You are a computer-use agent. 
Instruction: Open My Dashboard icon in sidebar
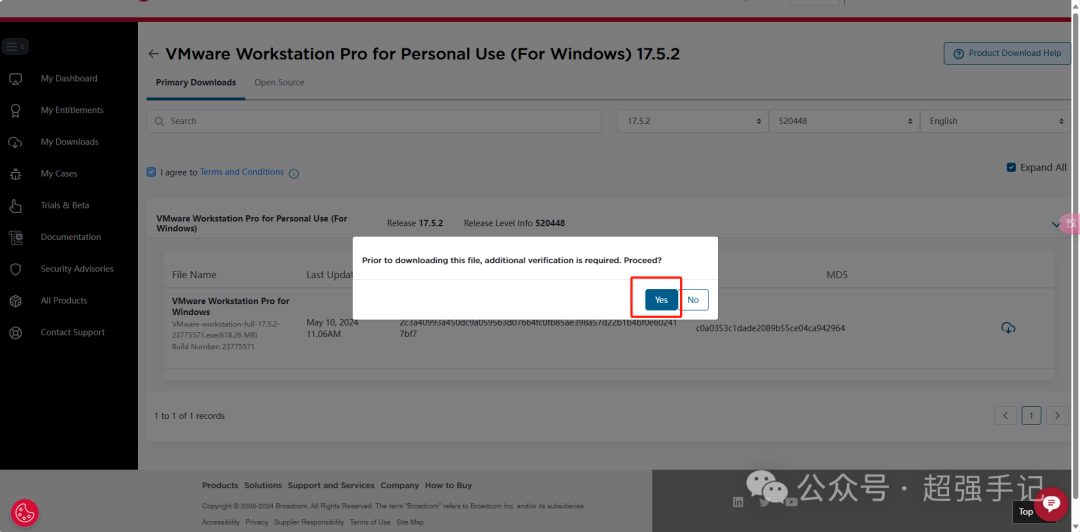[x=16, y=79]
